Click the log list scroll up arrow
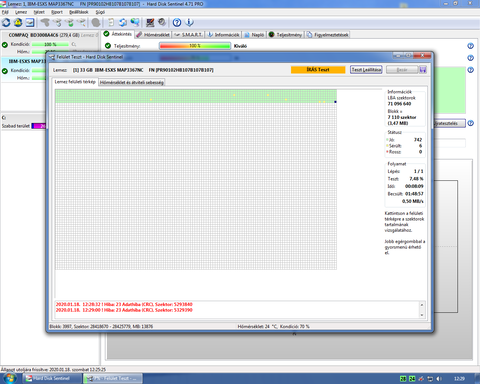Image resolution: width=480 pixels, height=384 pixels. 422,305
